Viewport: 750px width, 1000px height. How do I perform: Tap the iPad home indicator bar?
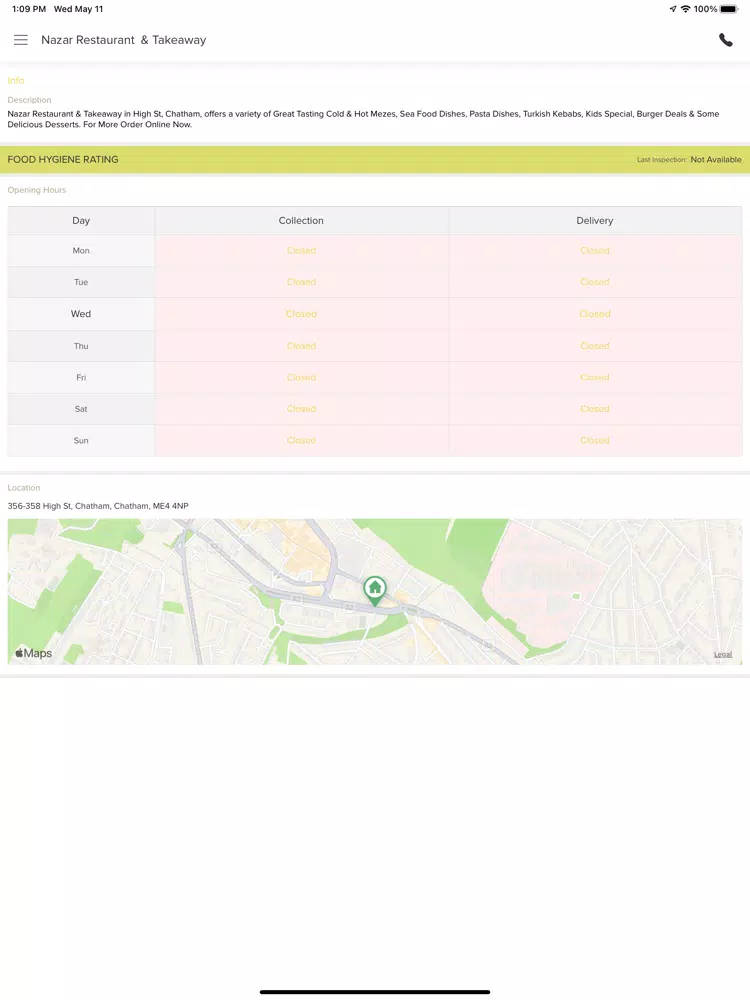(x=375, y=992)
